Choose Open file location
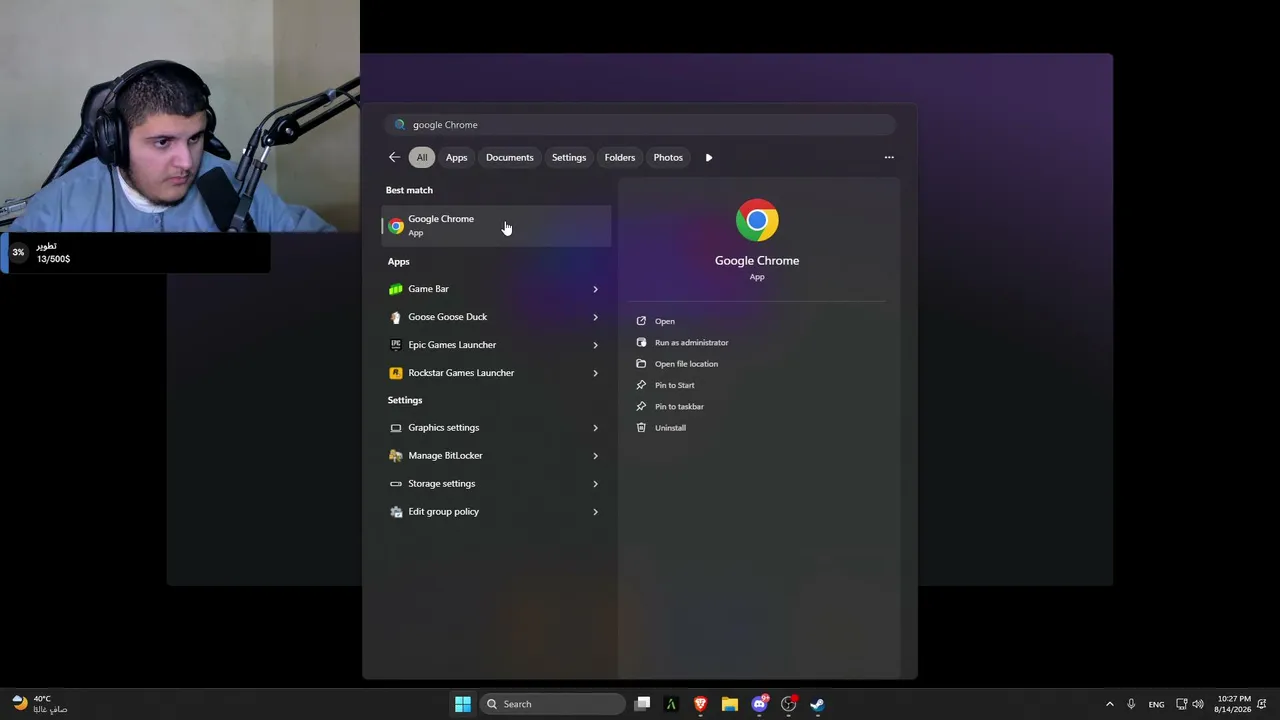 [686, 364]
